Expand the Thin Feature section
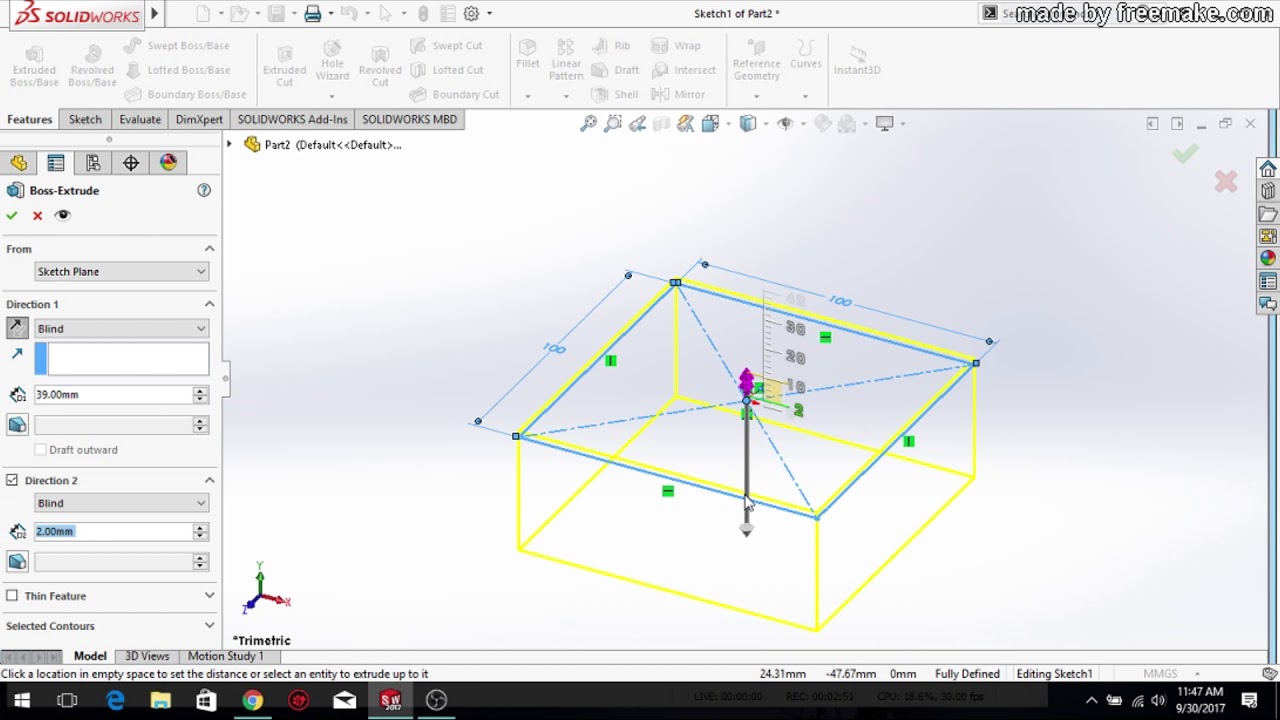The image size is (1280, 720). tap(209, 596)
